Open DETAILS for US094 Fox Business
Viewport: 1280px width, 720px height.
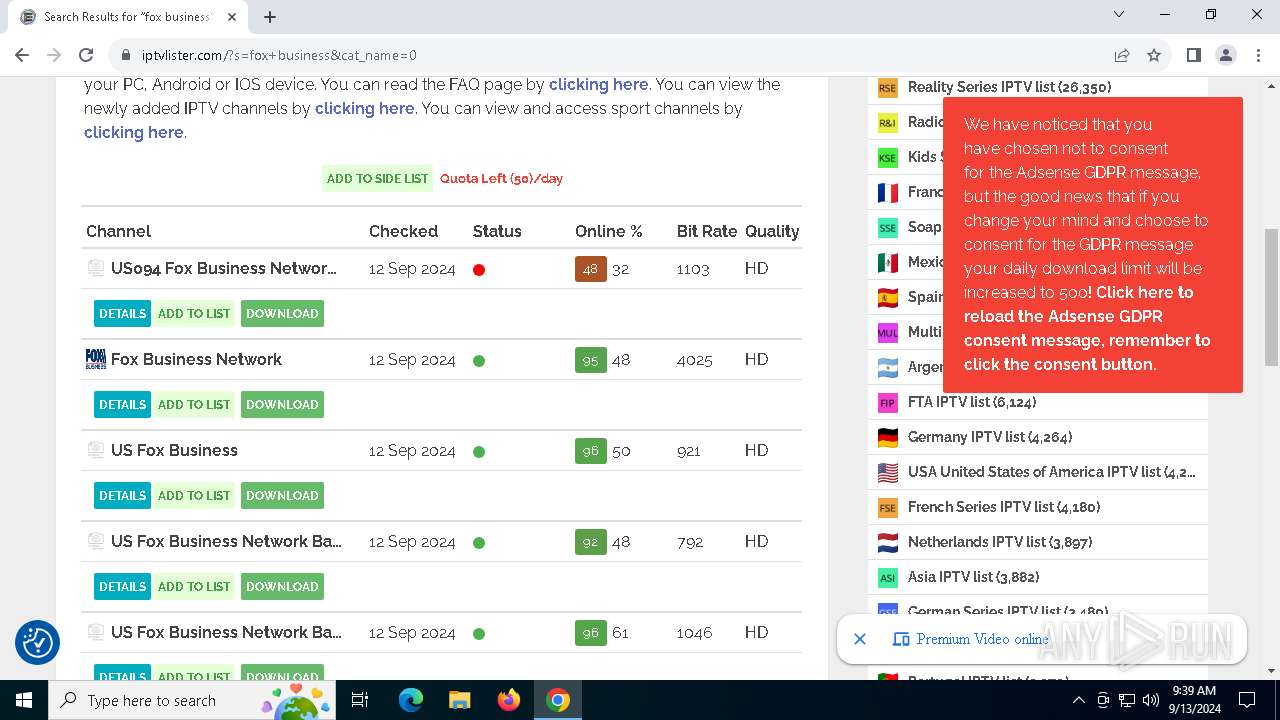(x=122, y=313)
